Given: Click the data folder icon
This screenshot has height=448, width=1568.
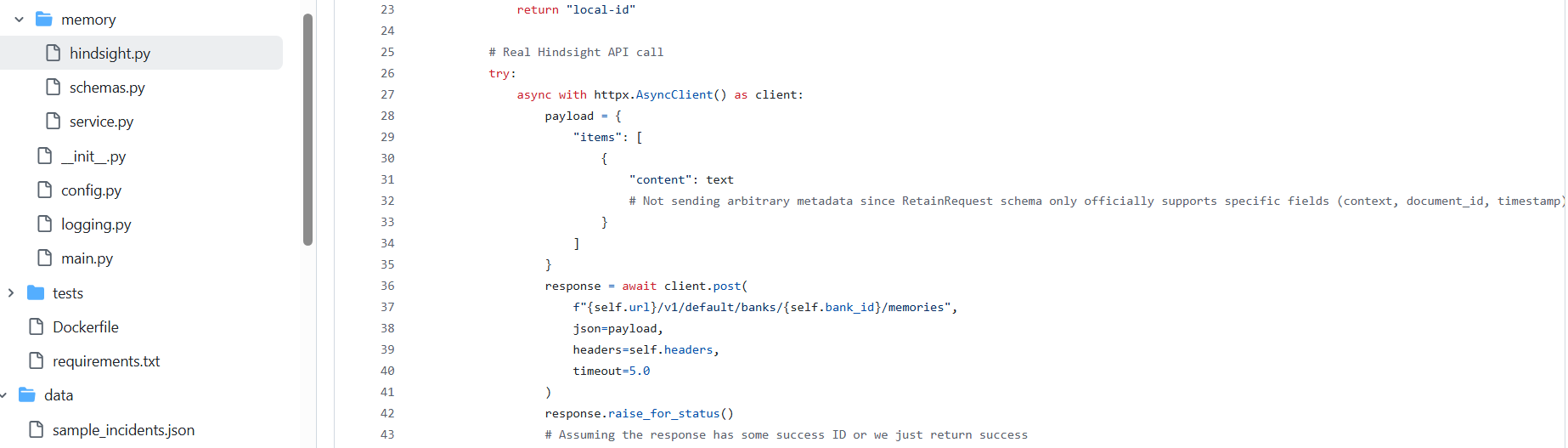Looking at the screenshot, I should click(27, 394).
